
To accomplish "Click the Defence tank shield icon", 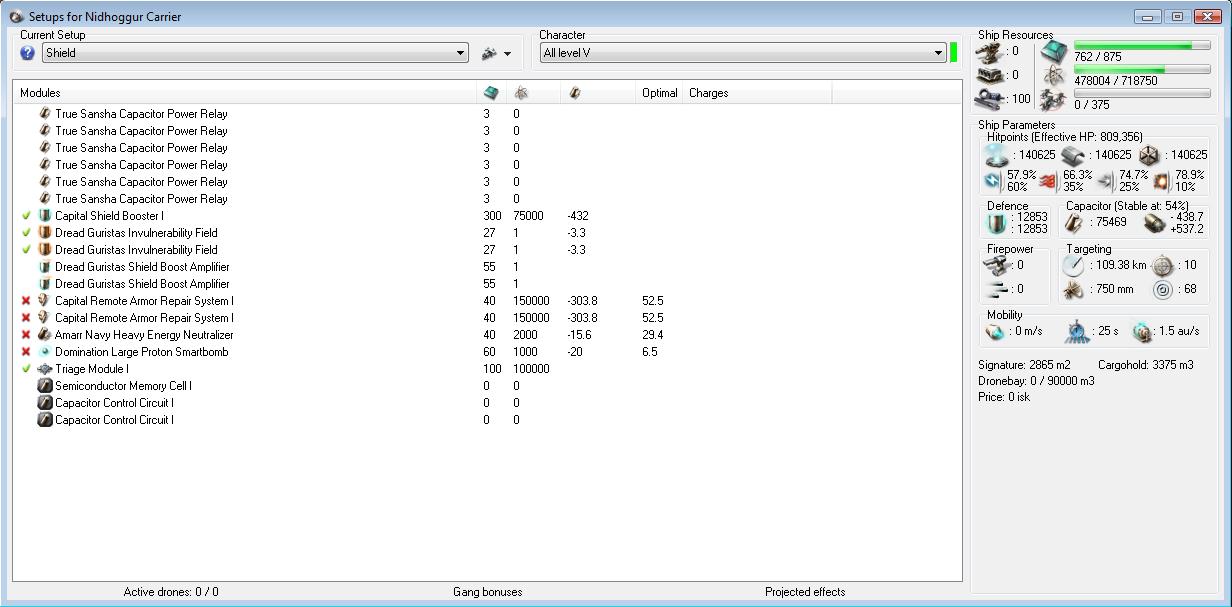I will tap(995, 223).
